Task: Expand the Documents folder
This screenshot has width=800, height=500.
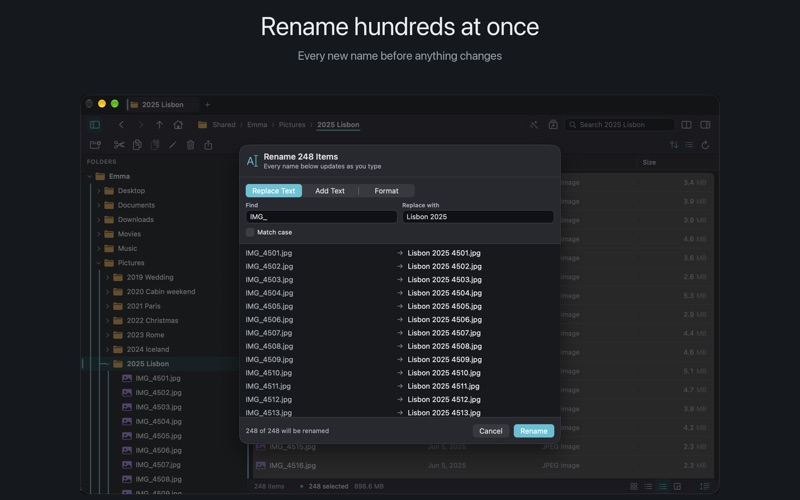Action: coord(98,205)
